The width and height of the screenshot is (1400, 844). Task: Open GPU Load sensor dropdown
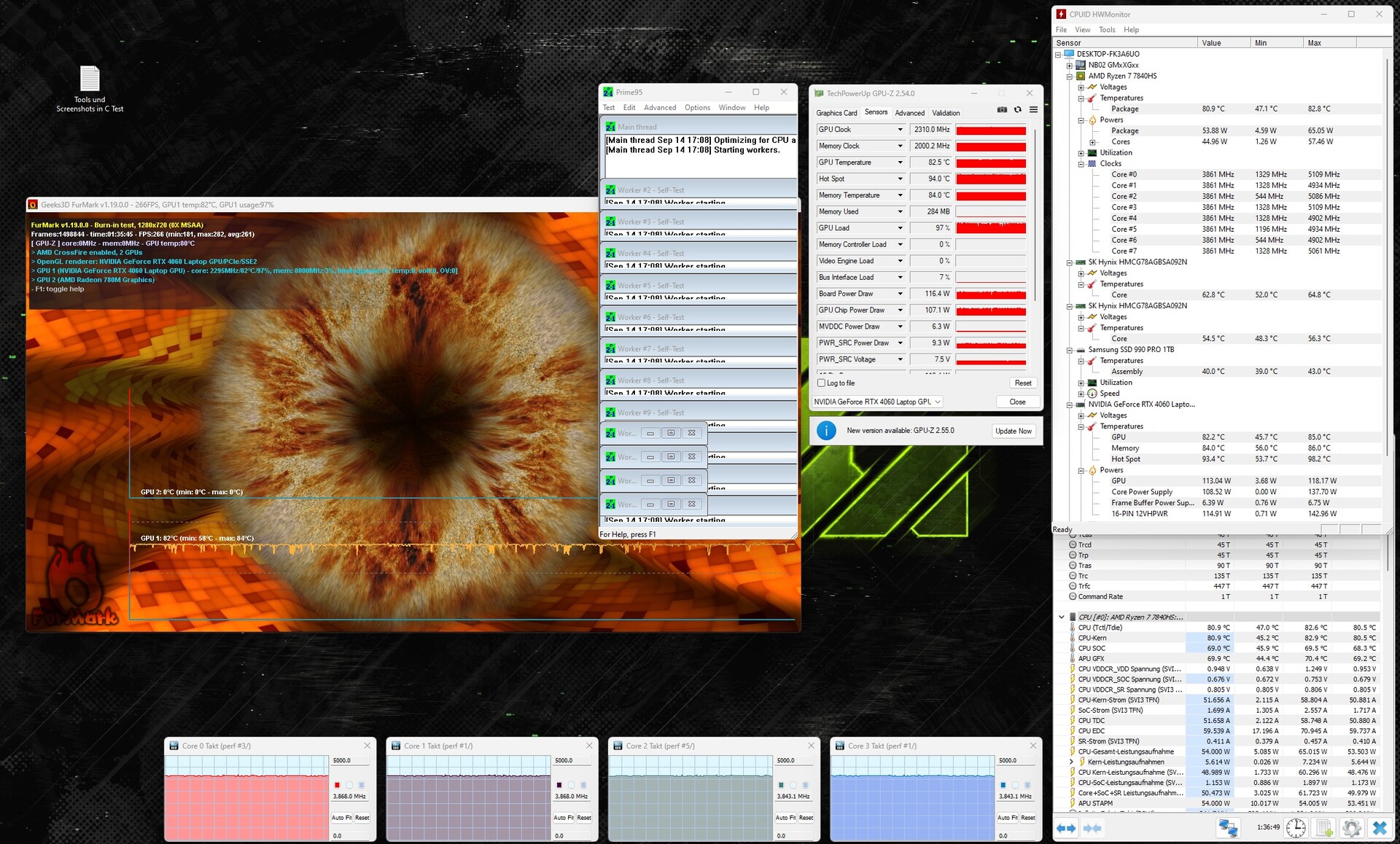tap(900, 228)
